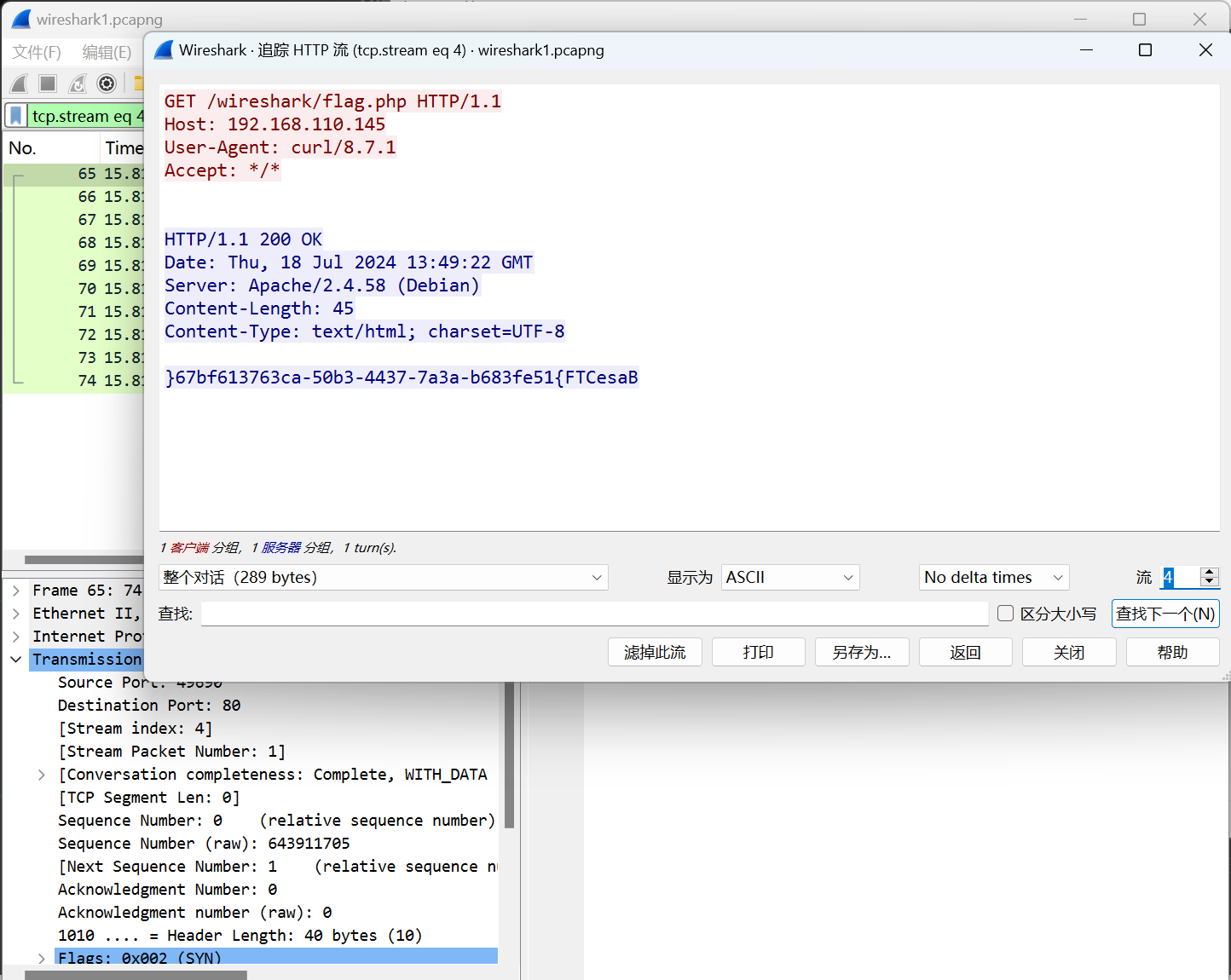Screen dimensions: 1231x980
Task: Click the Time column header
Action: (124, 148)
